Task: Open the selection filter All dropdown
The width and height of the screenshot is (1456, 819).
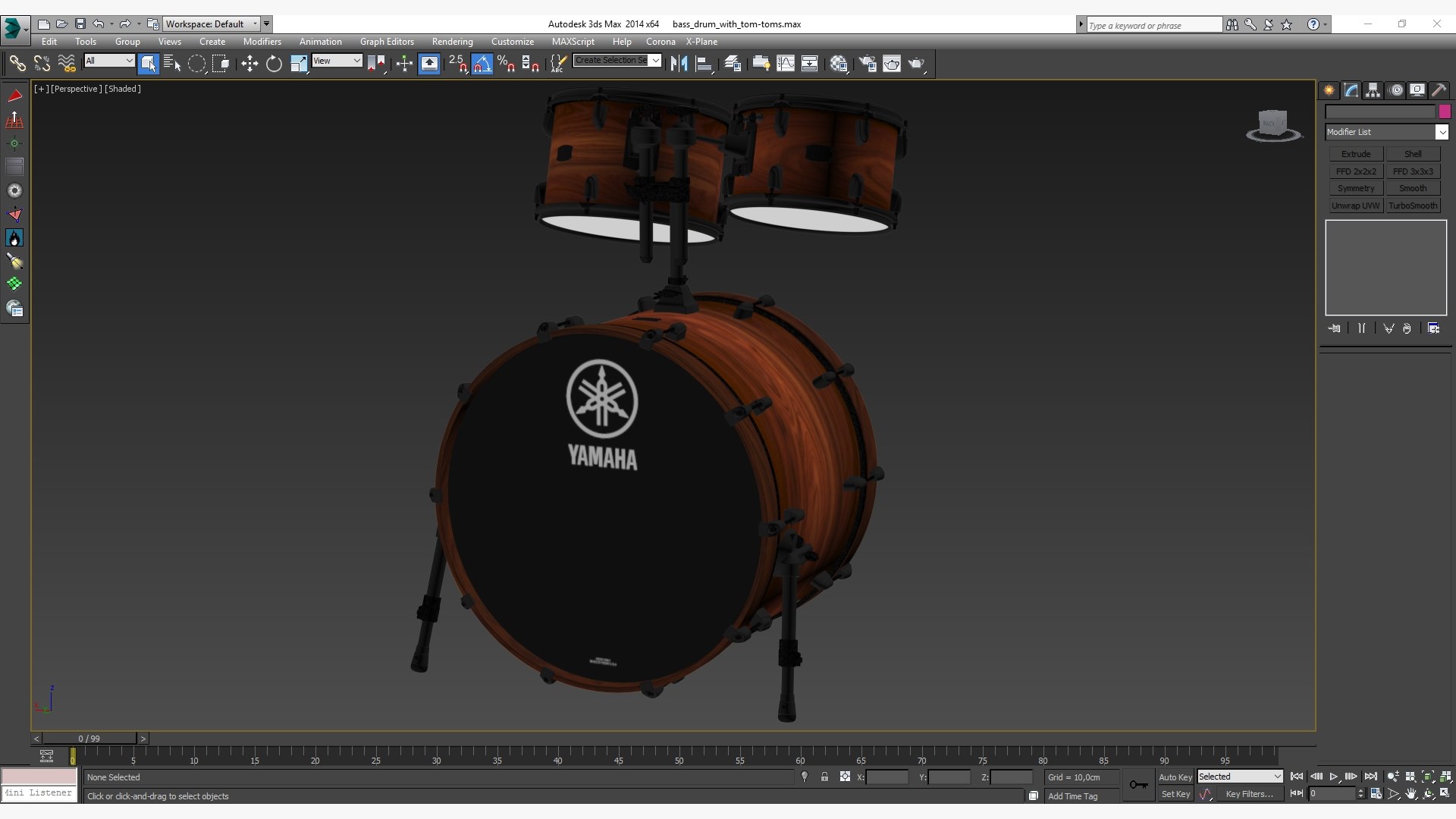Action: (x=109, y=61)
